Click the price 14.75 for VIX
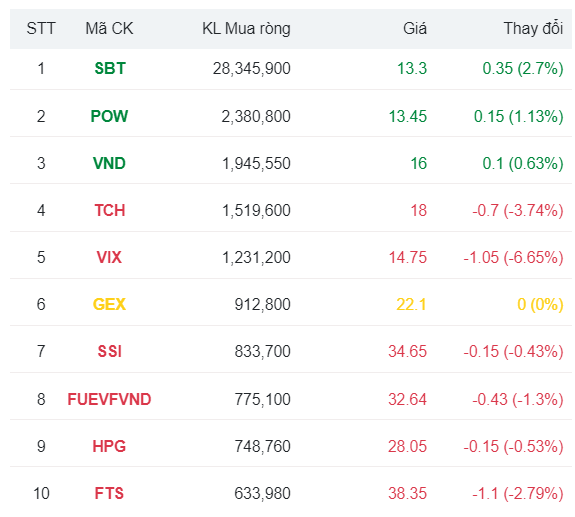Viewport: 575px width, 517px height. 408,257
